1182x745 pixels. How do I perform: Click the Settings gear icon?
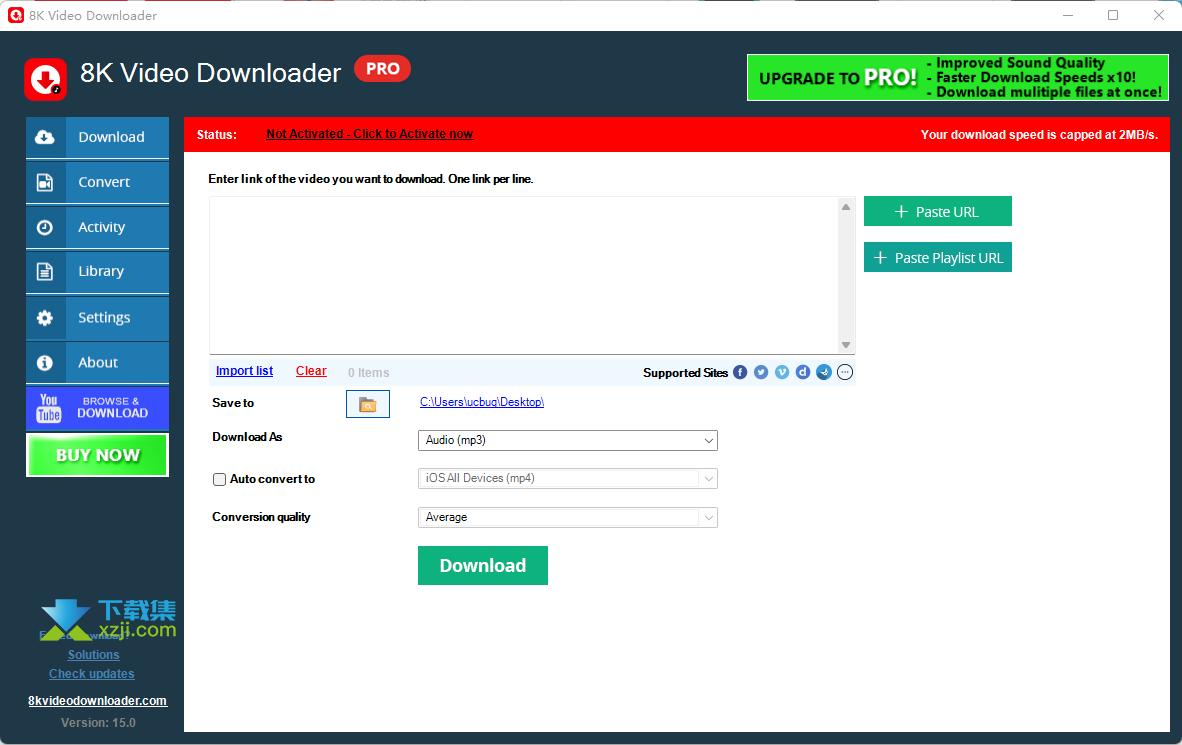click(45, 317)
